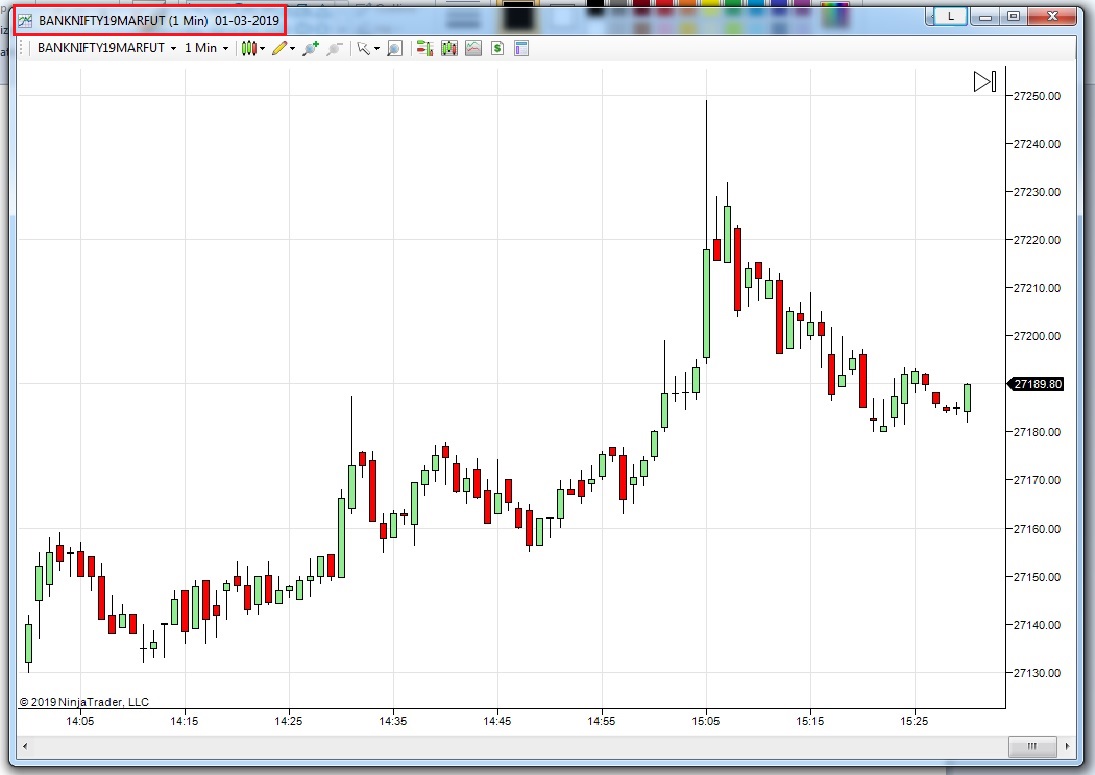Click the candlestick chart style icon
The image size is (1095, 775).
(249, 48)
